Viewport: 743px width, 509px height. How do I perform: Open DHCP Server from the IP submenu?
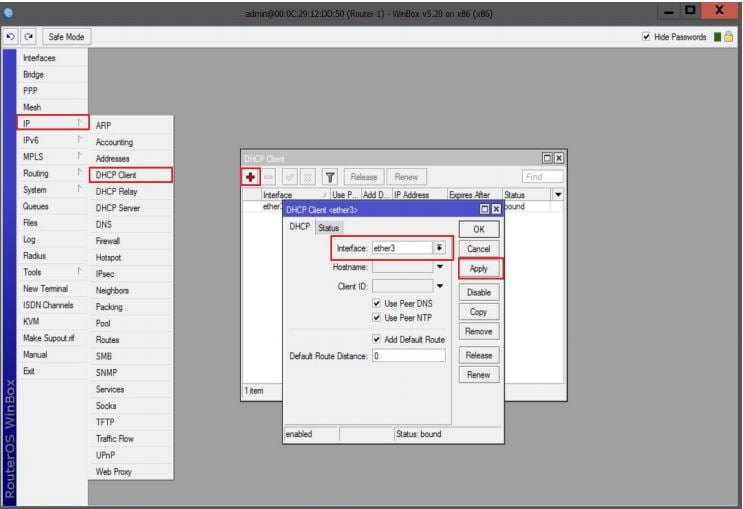pos(118,208)
